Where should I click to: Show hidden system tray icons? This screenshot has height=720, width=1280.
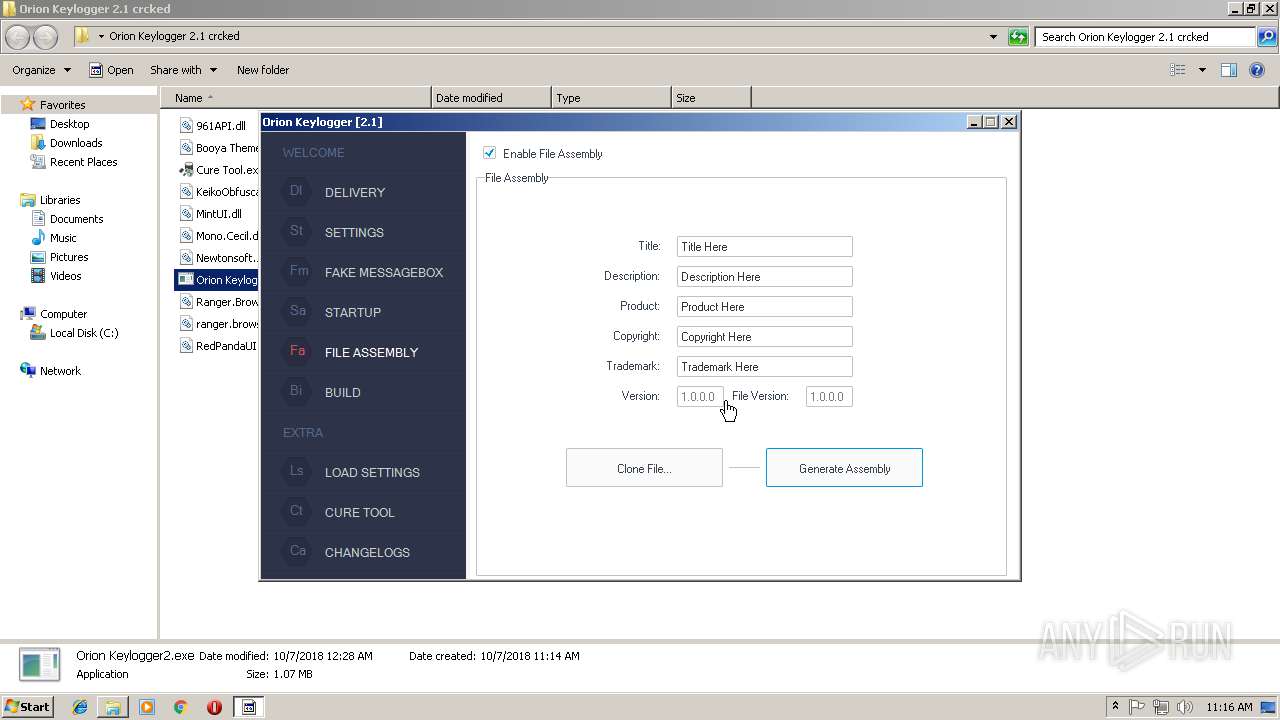[1115, 707]
